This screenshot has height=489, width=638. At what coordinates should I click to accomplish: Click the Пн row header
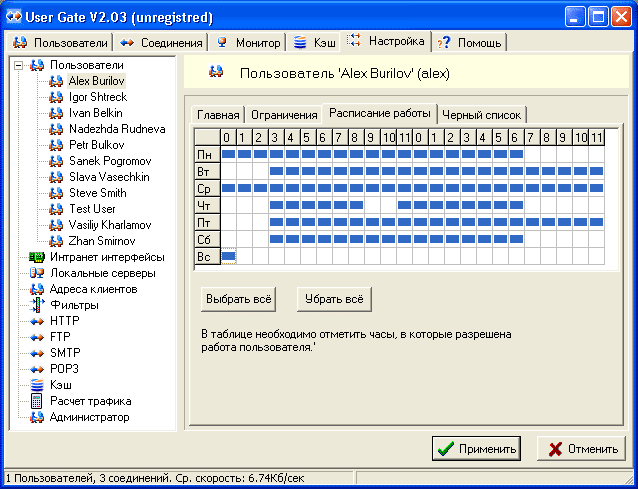(208, 154)
